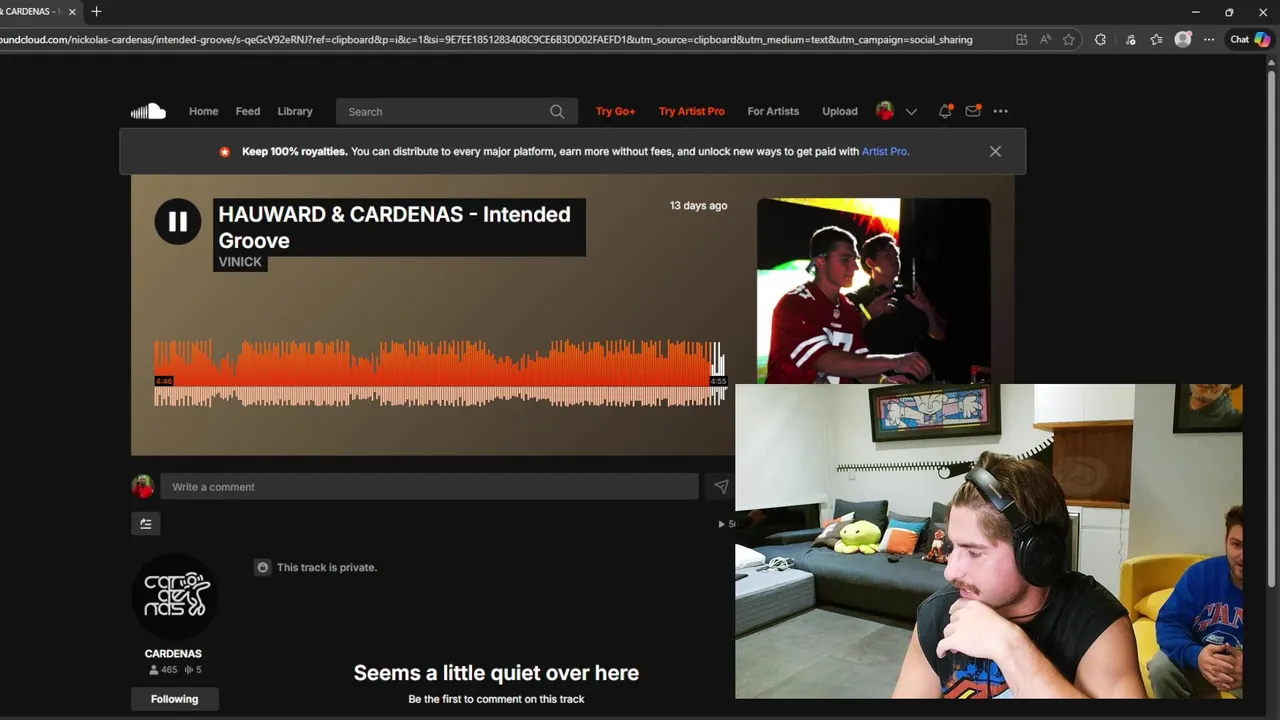Toggle the Following button
1280x720 pixels.
[175, 699]
